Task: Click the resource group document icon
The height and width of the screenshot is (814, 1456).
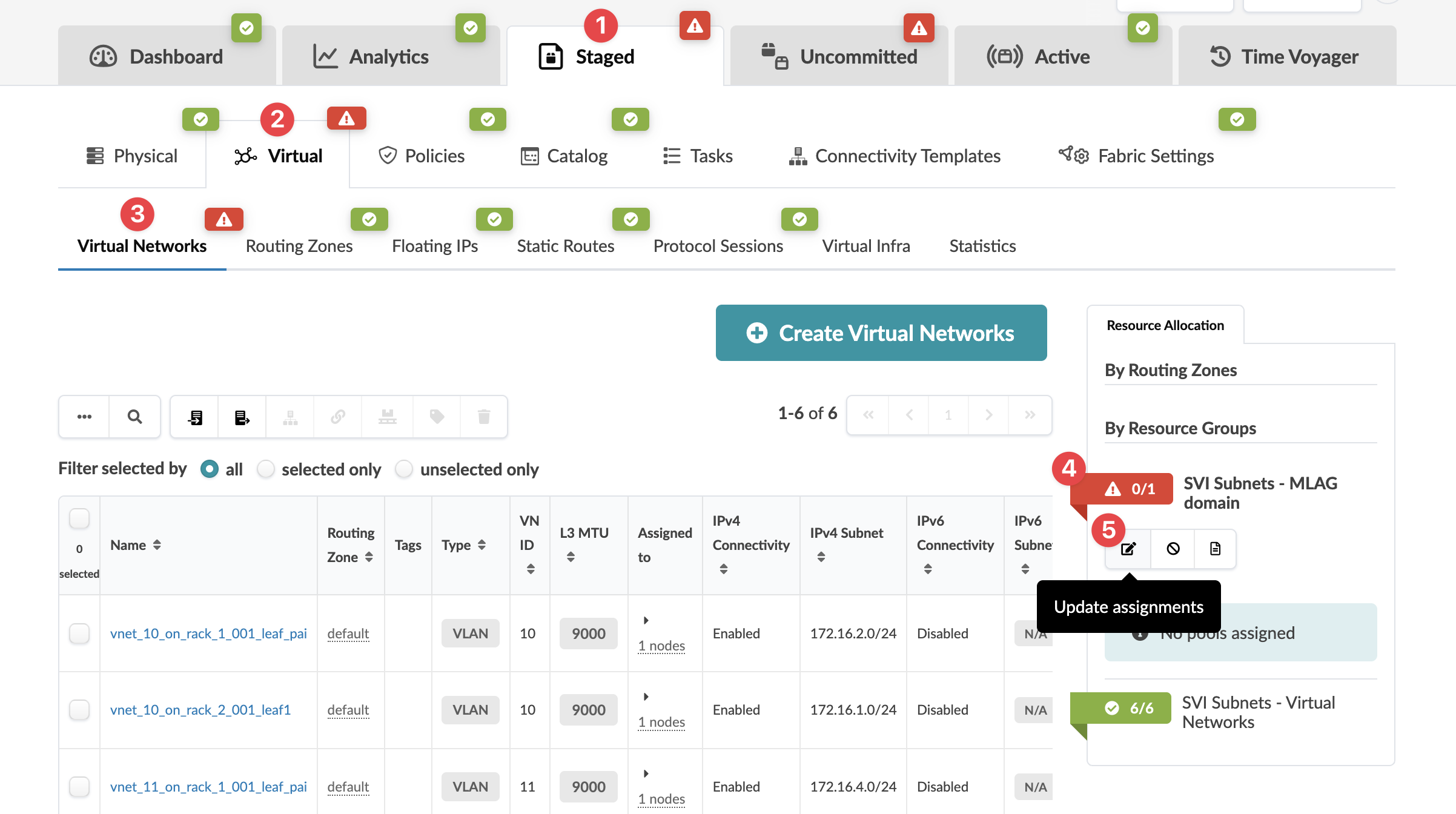Action: pyautogui.click(x=1215, y=549)
